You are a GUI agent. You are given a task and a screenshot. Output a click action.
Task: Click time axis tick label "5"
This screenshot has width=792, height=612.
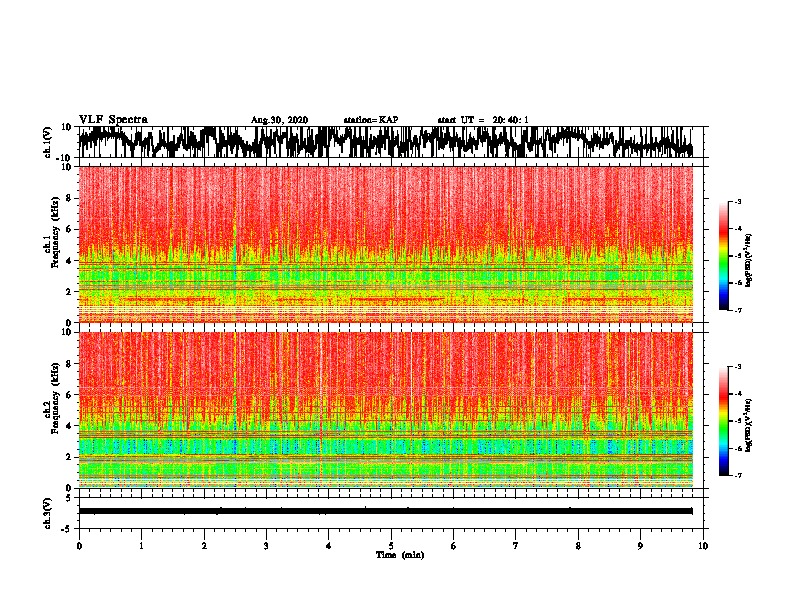391,546
